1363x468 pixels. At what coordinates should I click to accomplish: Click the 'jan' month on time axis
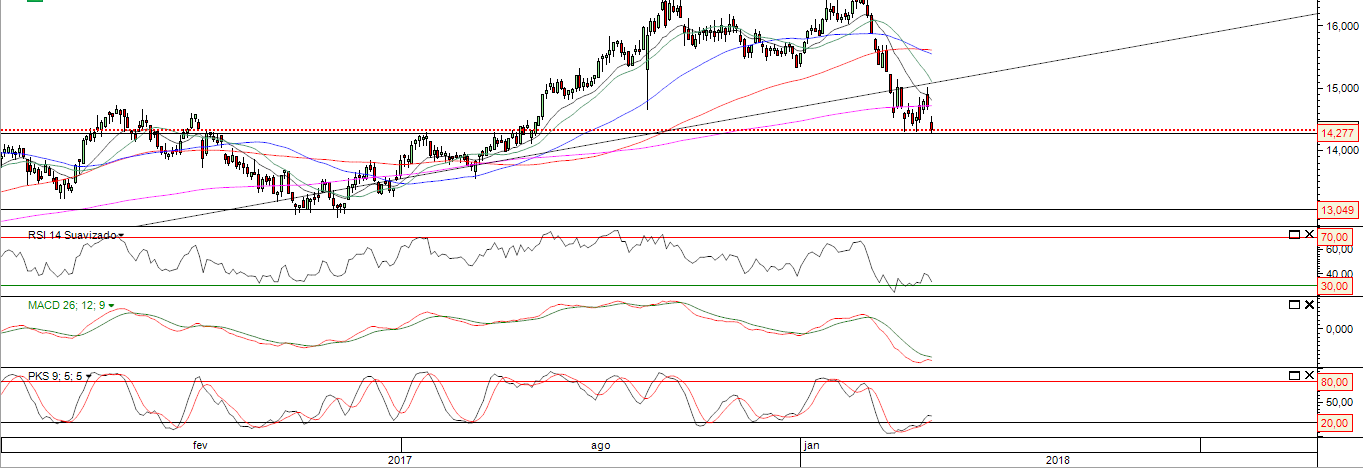coord(810,445)
